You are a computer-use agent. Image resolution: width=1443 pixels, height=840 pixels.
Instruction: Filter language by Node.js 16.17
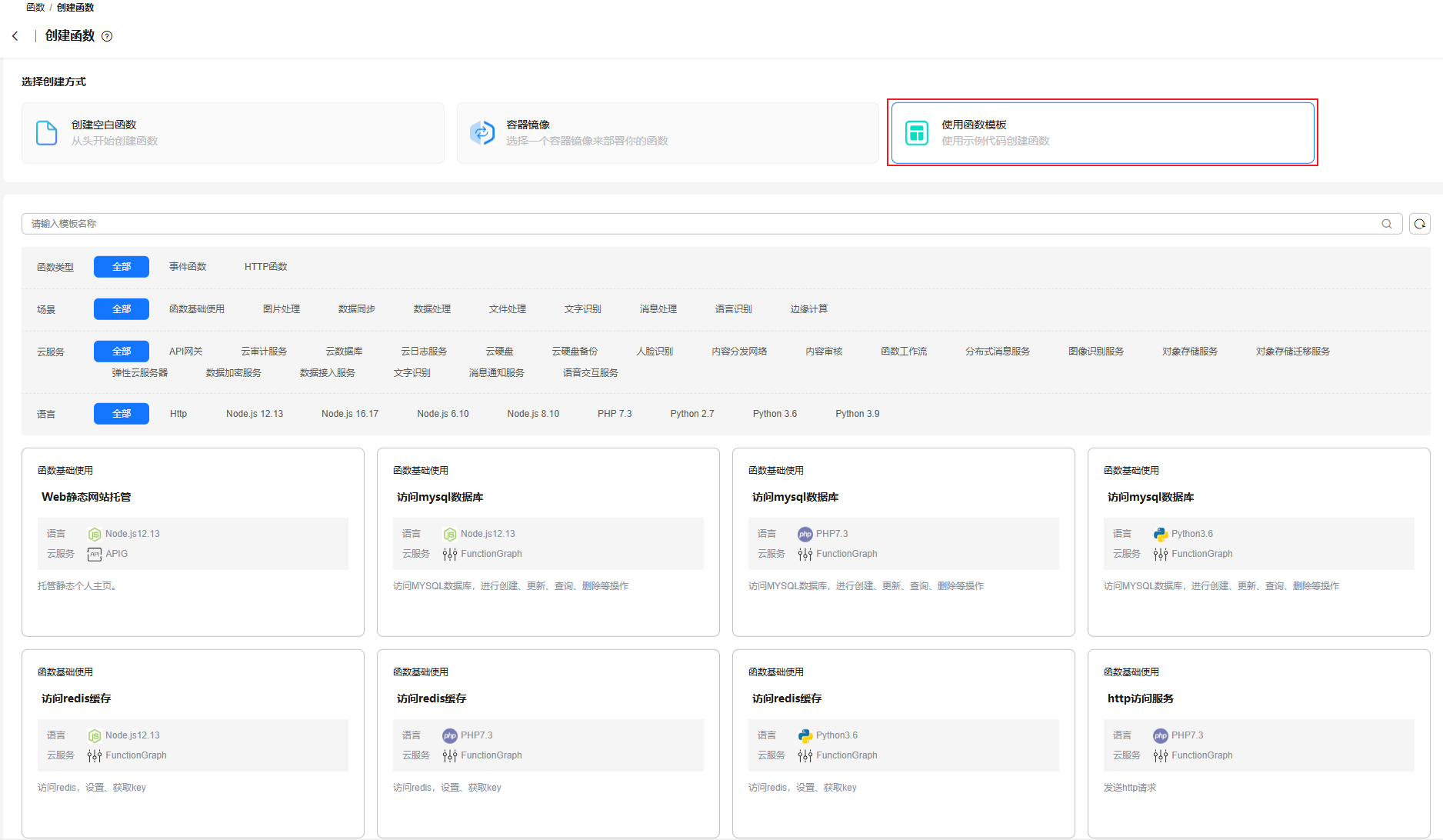(x=349, y=414)
